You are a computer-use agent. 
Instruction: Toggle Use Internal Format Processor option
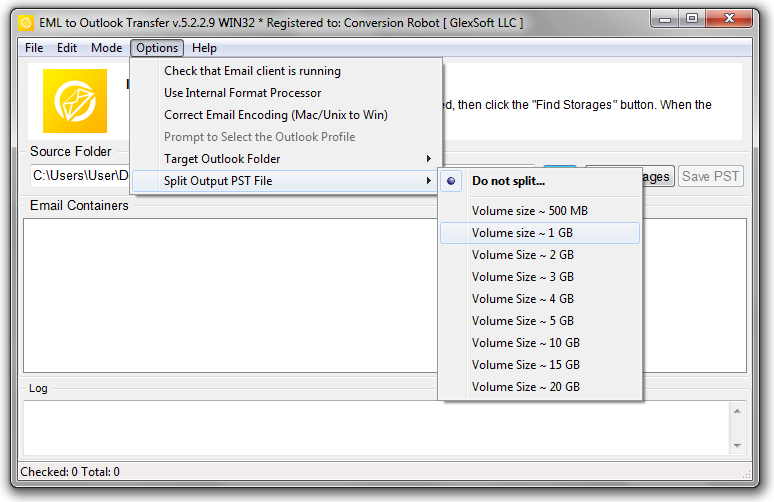click(286, 93)
